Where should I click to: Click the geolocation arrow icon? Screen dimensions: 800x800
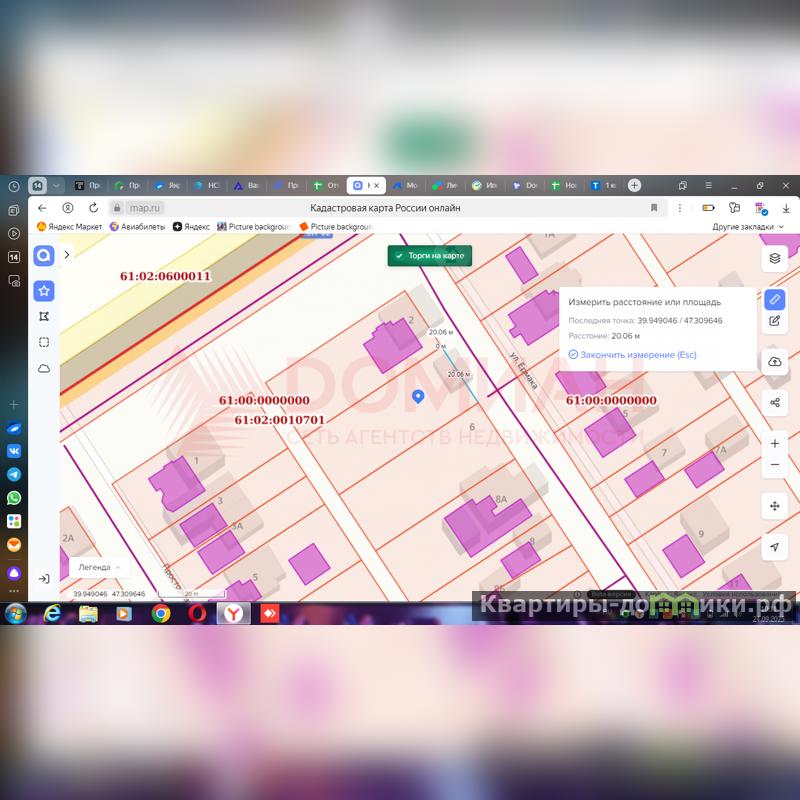pos(775,547)
